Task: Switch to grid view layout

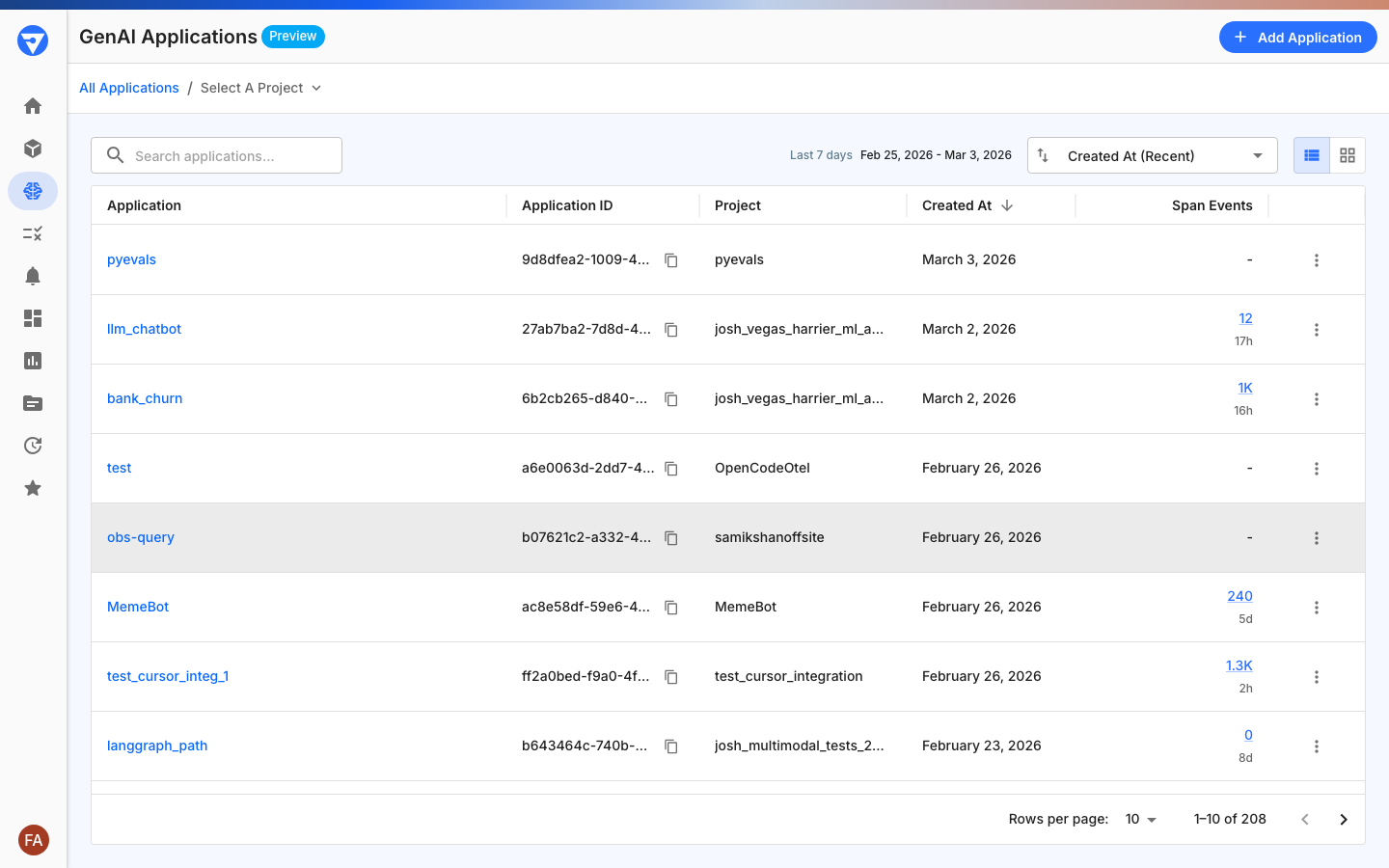Action: (x=1347, y=155)
